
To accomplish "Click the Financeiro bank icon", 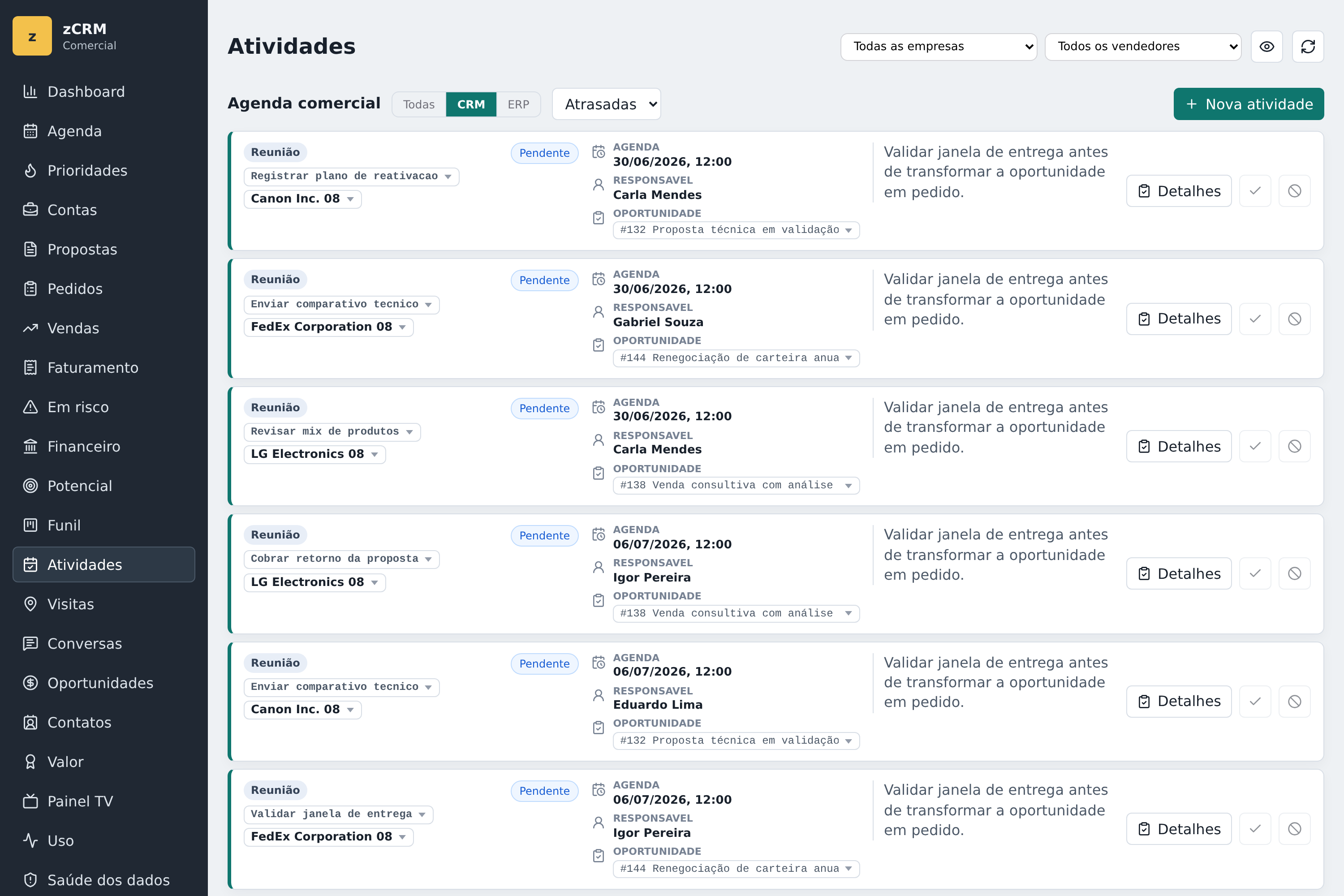I will [30, 446].
